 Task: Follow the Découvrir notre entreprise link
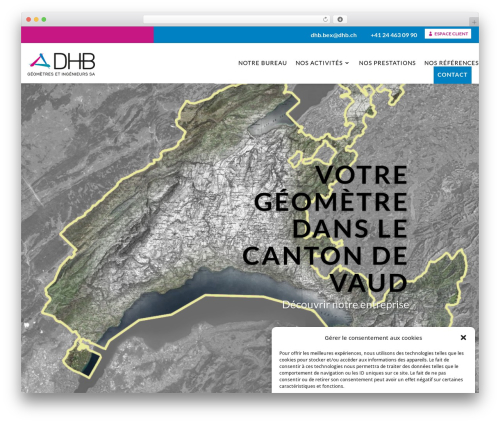(x=345, y=305)
